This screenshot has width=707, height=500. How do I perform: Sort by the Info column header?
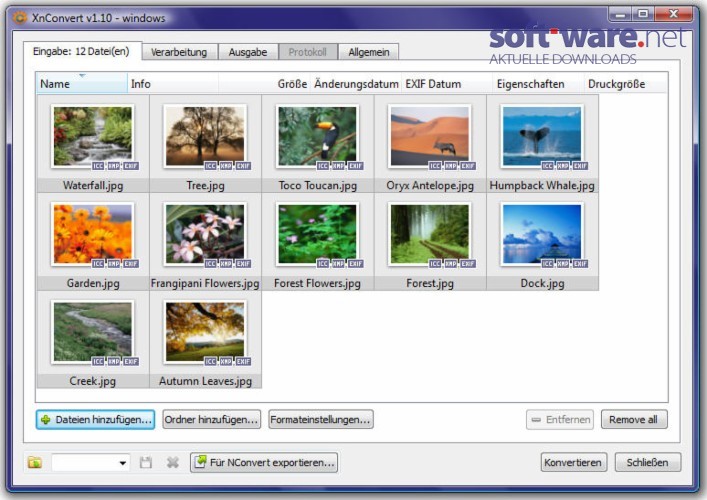(x=173, y=84)
